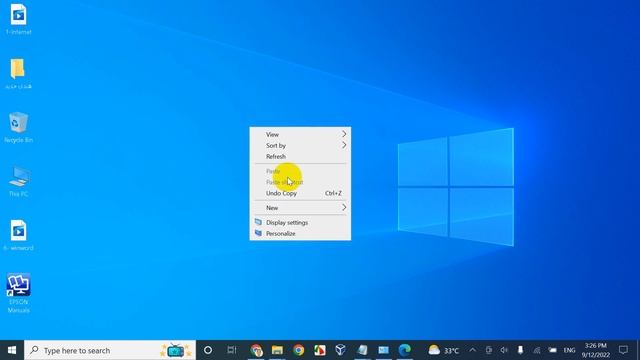Open the Sort by submenu
This screenshot has height=360, width=640.
pyautogui.click(x=300, y=145)
